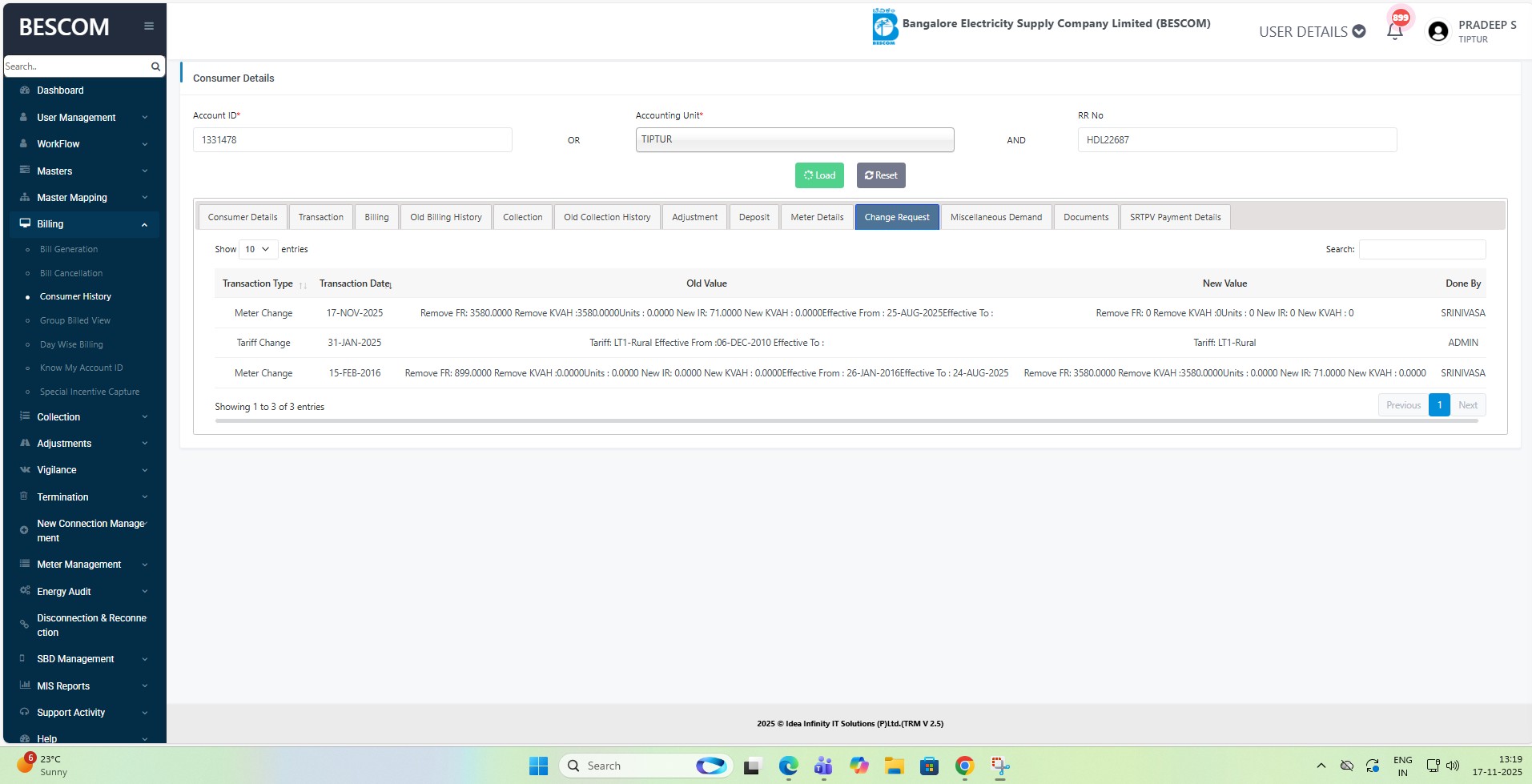Click the PRADEEP S profile avatar icon
The width and height of the screenshot is (1532, 784).
pyautogui.click(x=1438, y=31)
